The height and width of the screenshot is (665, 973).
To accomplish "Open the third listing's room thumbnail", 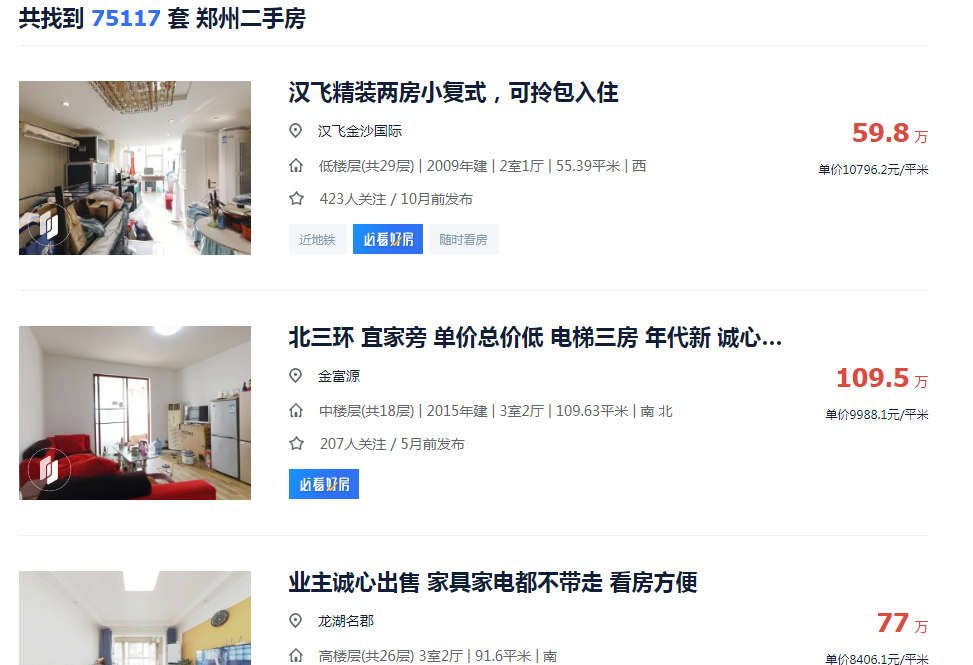I will (x=135, y=618).
